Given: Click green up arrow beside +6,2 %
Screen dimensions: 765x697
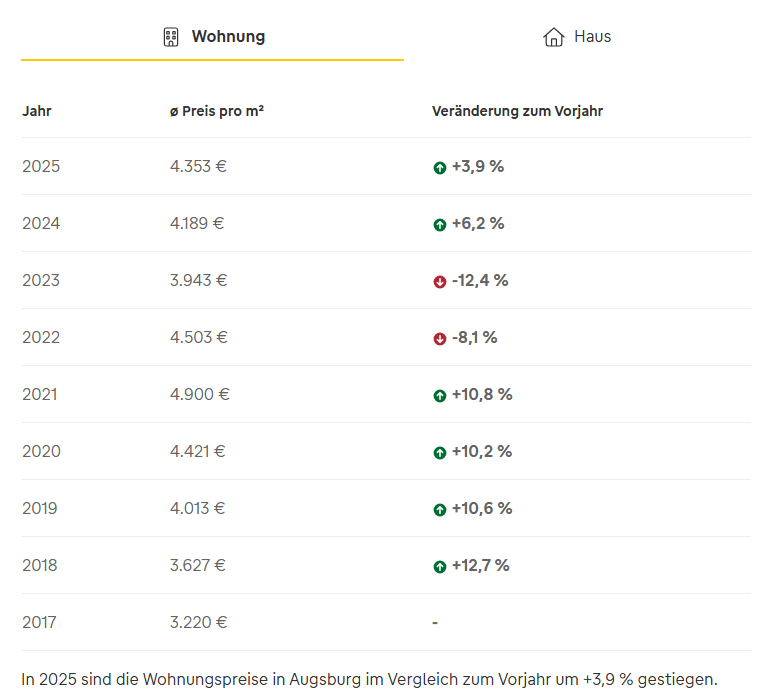Looking at the screenshot, I should pos(439,225).
